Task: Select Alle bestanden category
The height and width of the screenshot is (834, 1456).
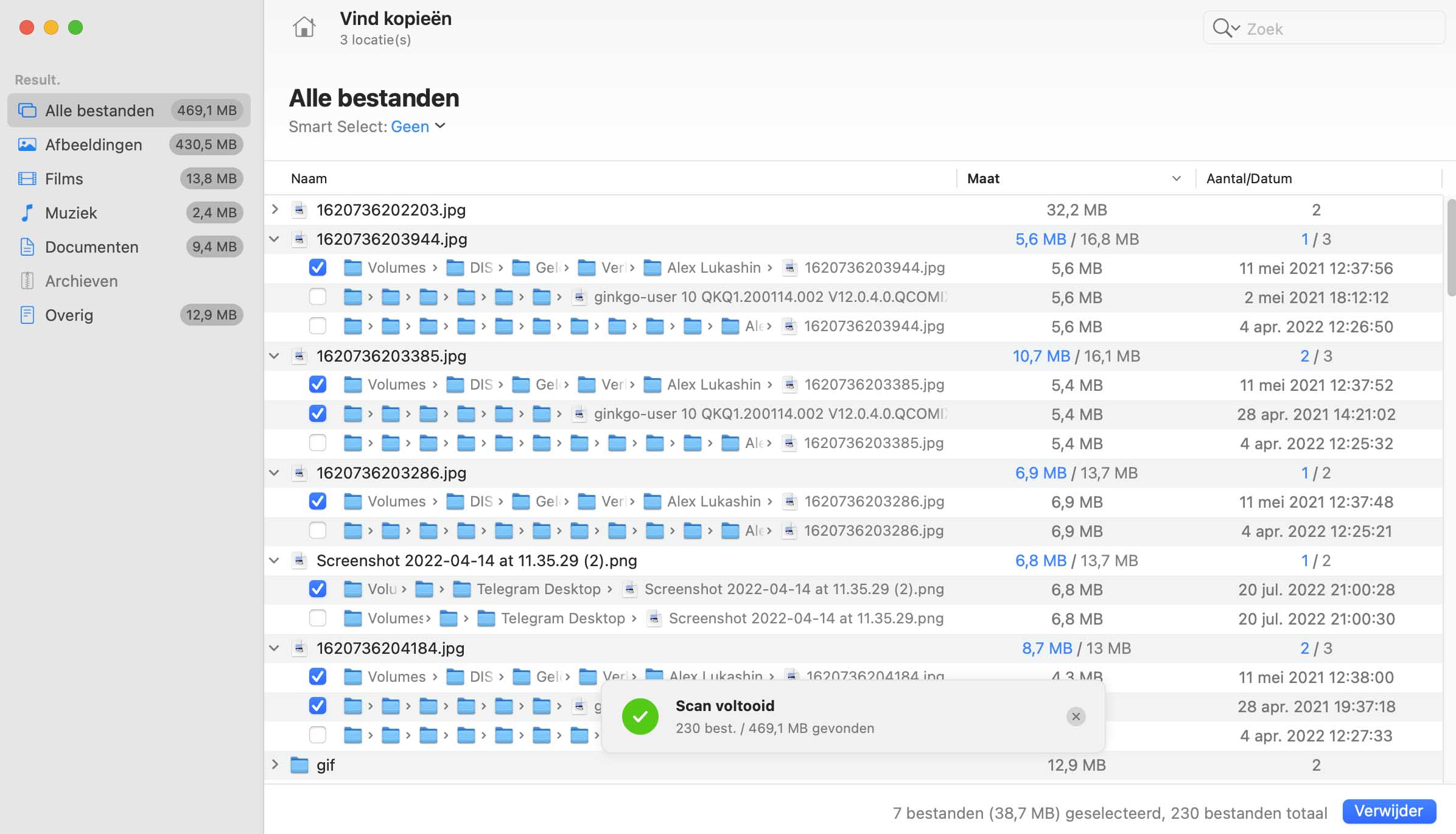Action: click(129, 110)
